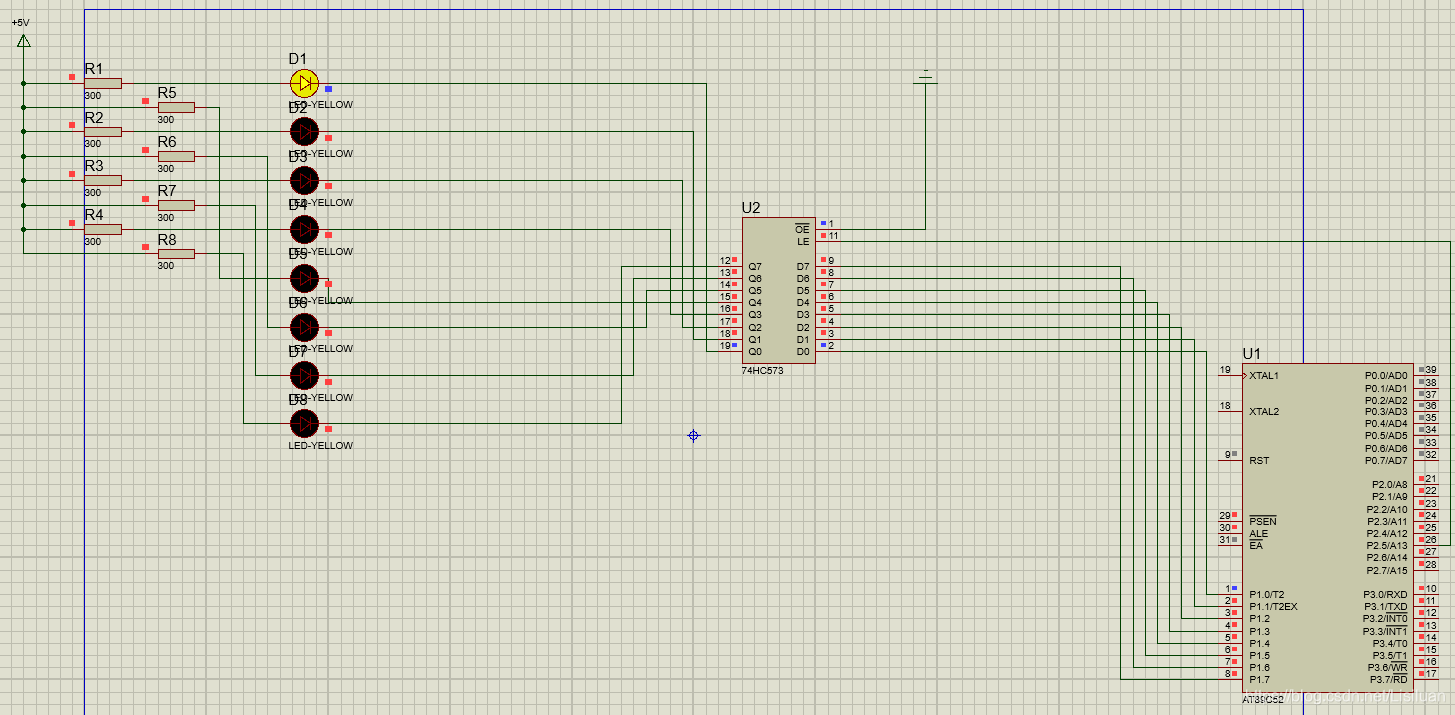Screen dimensions: 1455x715
Task: Select resistor R6 body
Action: coord(176,156)
